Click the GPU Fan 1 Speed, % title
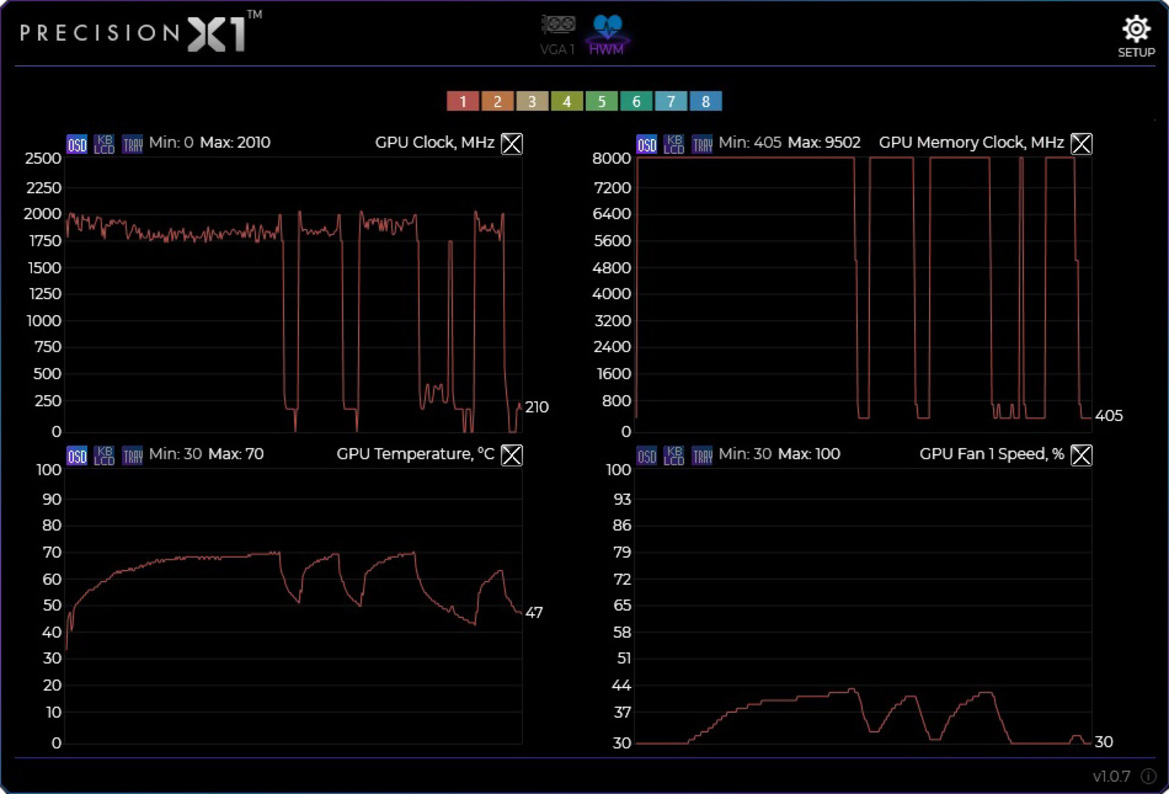The image size is (1169, 794). coord(992,454)
